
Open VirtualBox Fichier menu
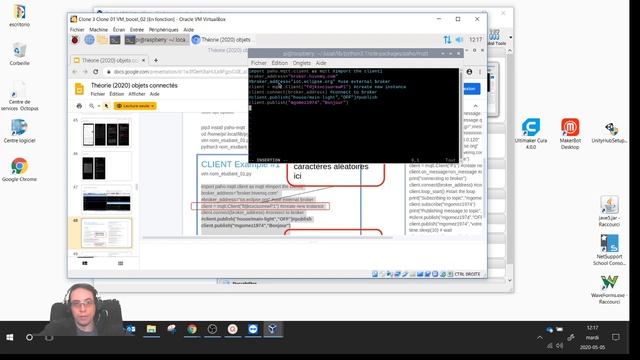click(77, 30)
